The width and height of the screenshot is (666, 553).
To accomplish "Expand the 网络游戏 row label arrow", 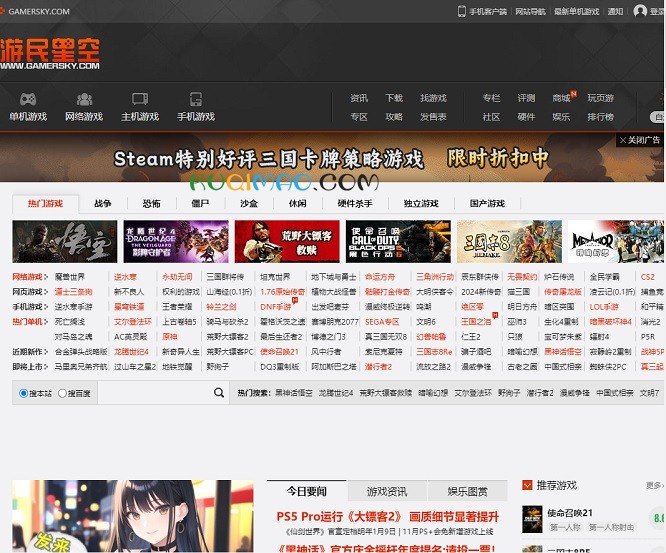I will (46, 277).
